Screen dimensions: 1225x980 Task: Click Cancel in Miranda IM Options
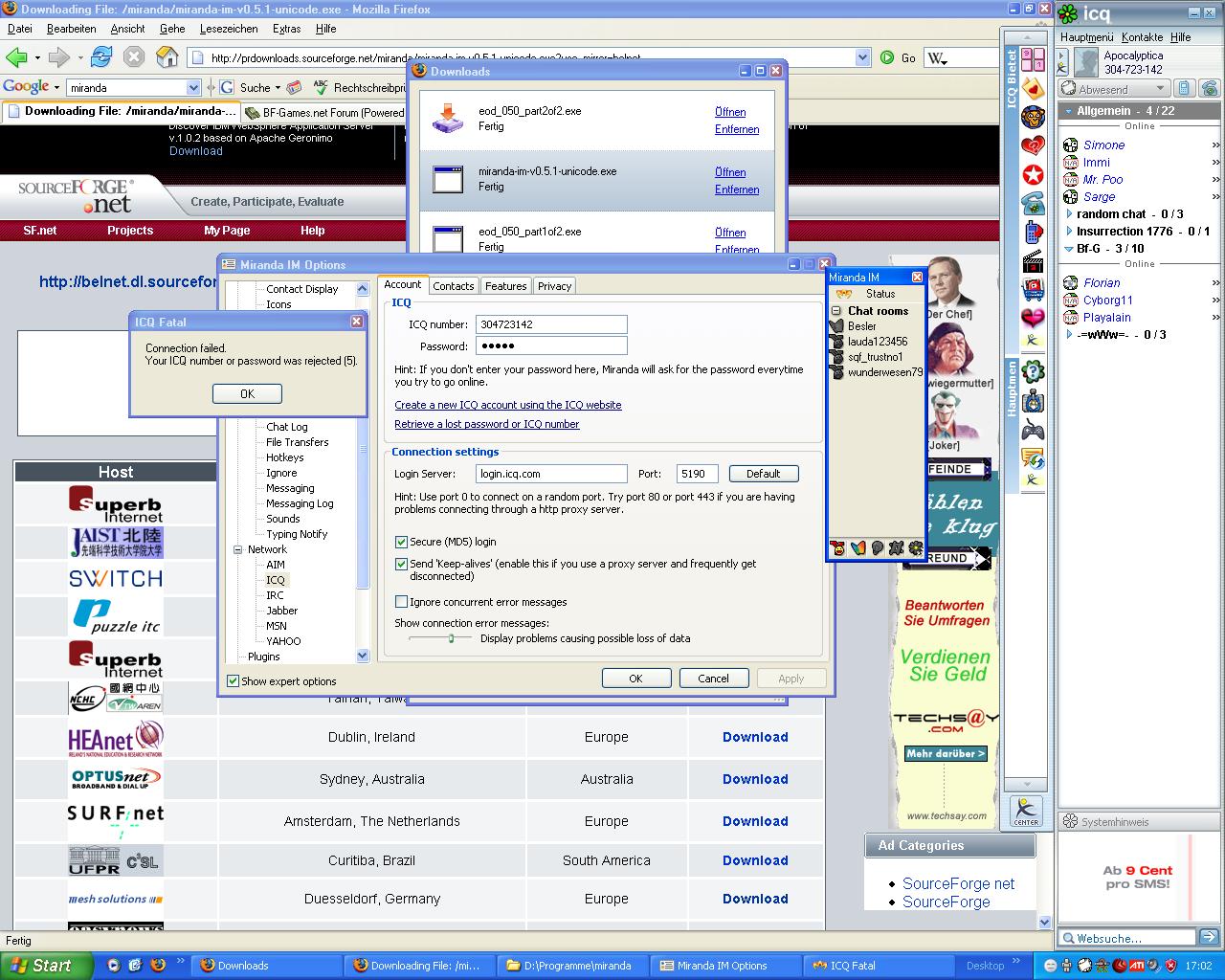[x=713, y=679]
